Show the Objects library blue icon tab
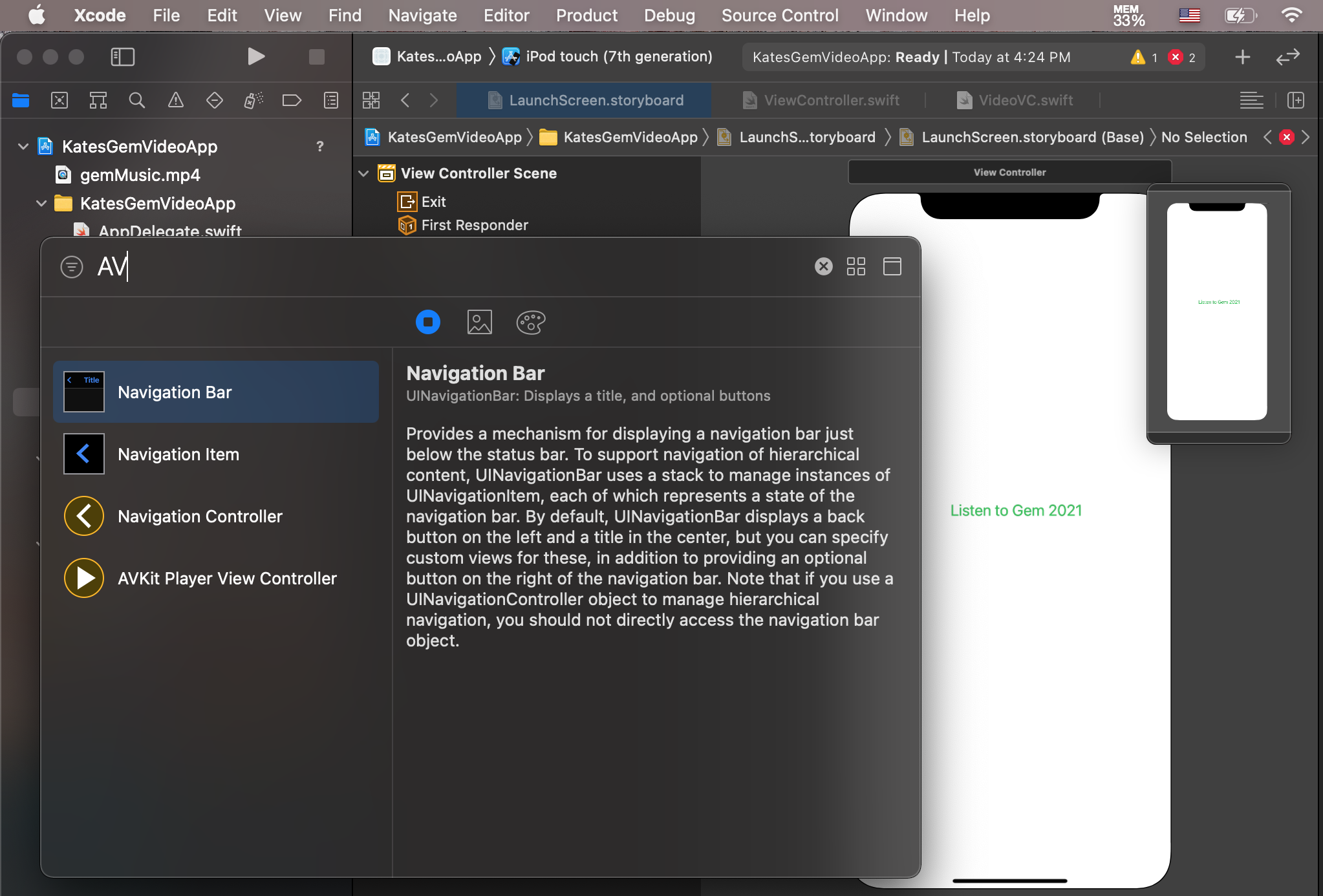The width and height of the screenshot is (1323, 896). pos(427,322)
